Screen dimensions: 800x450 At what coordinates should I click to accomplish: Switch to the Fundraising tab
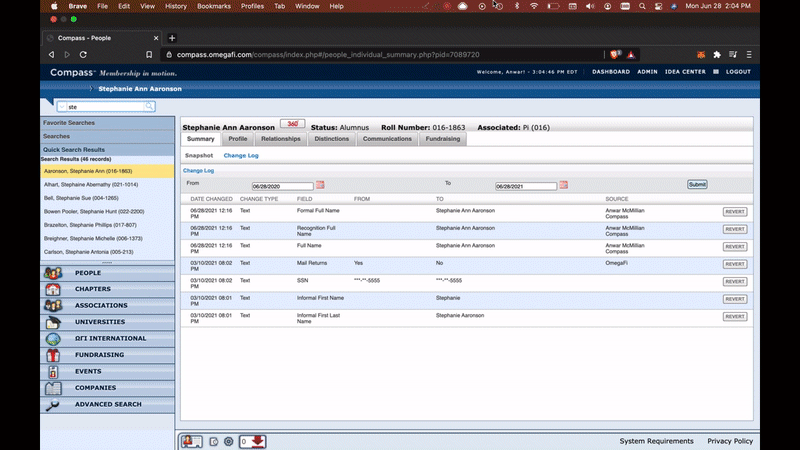[443, 139]
